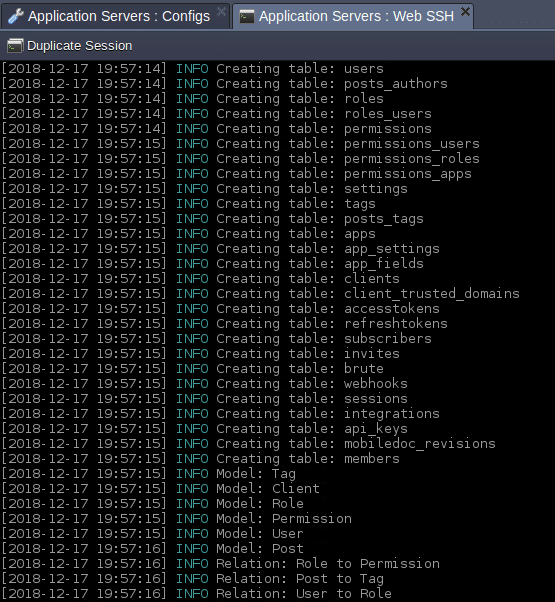555x602 pixels.
Task: Click the 'settings' table log line
Action: (205, 189)
